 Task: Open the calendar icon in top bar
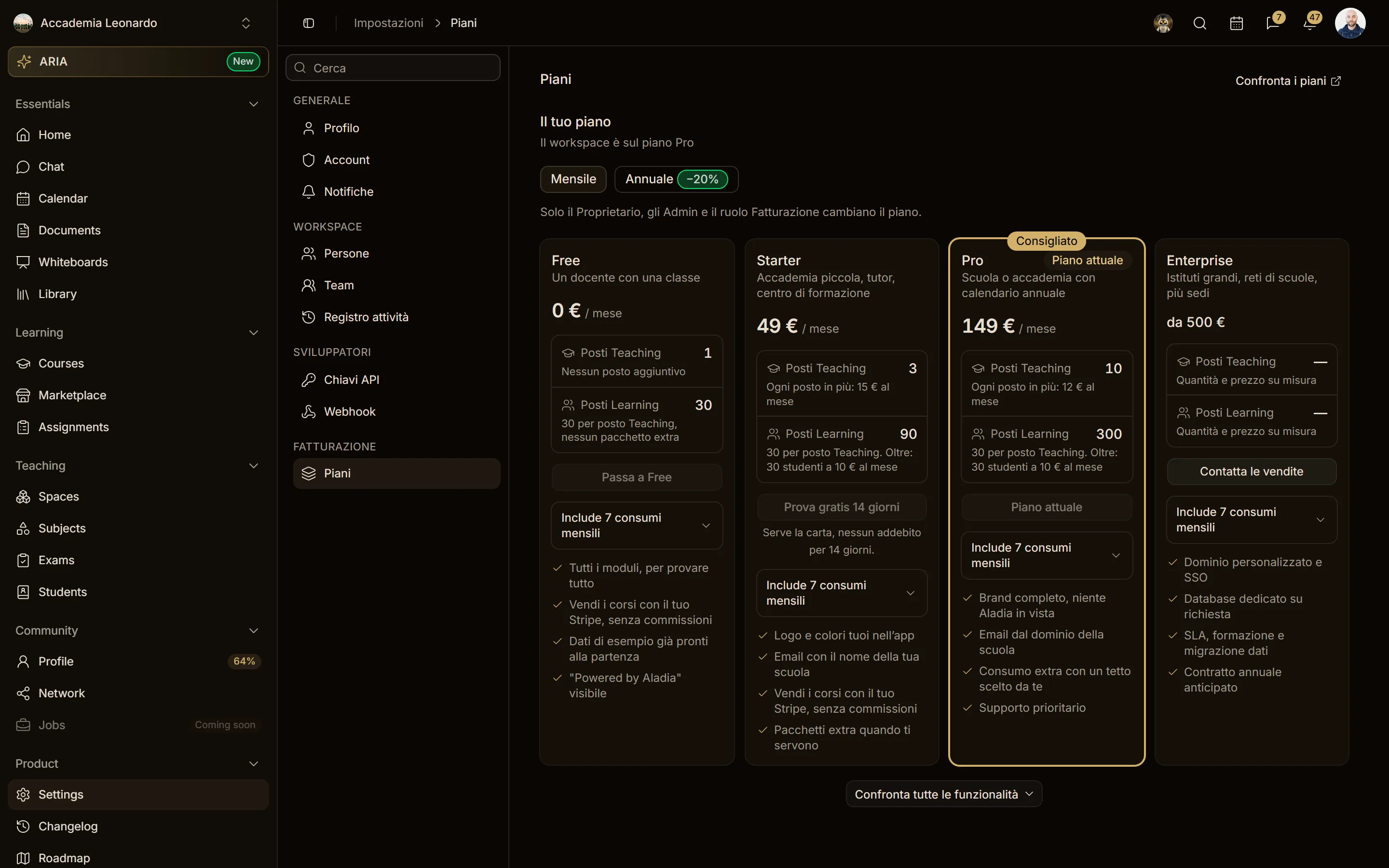[1236, 23]
